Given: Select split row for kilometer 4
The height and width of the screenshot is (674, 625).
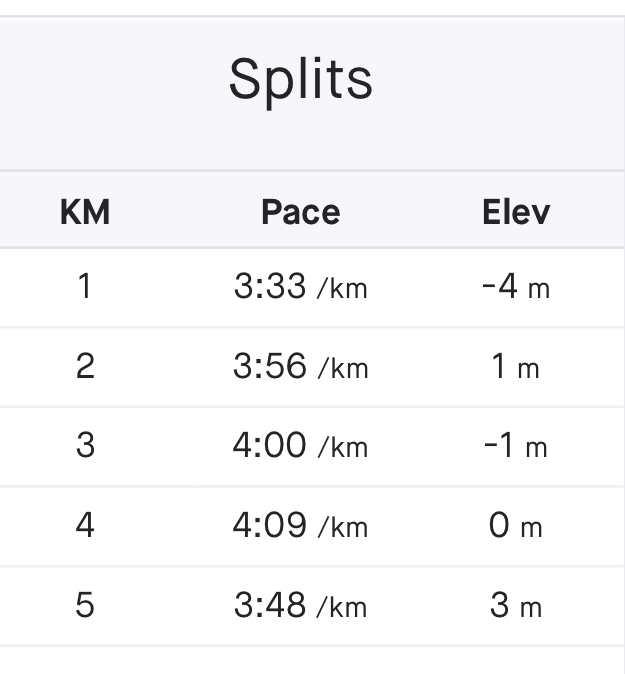Looking at the screenshot, I should click(x=312, y=526).
